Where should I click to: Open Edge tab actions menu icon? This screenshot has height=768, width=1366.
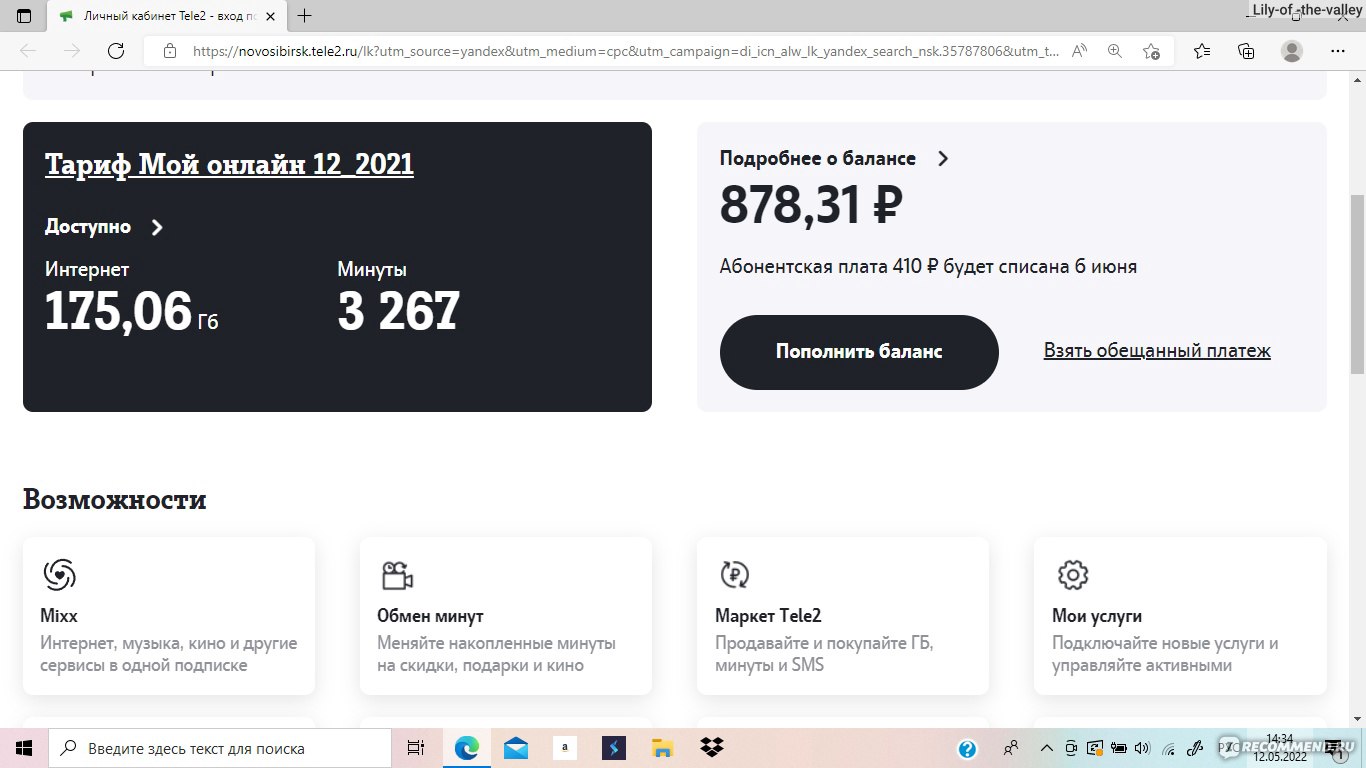click(24, 16)
